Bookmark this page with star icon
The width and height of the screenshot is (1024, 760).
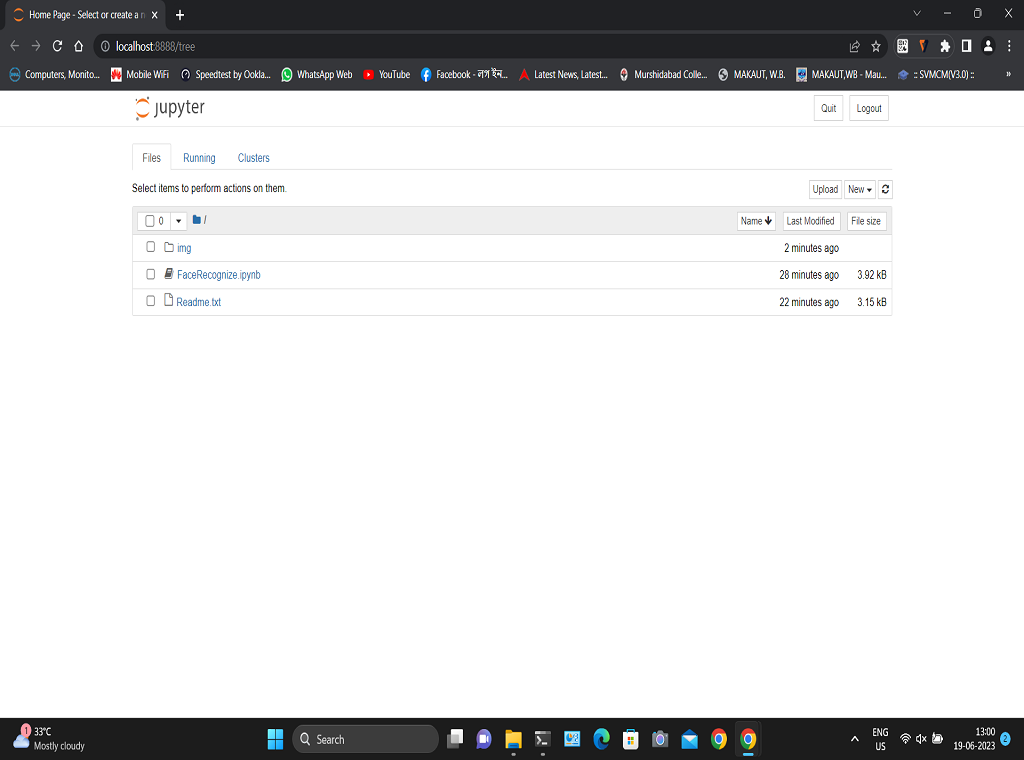(x=876, y=46)
